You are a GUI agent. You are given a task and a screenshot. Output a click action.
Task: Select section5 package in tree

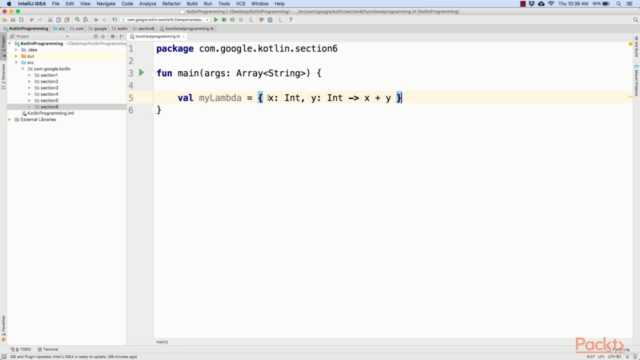49,100
